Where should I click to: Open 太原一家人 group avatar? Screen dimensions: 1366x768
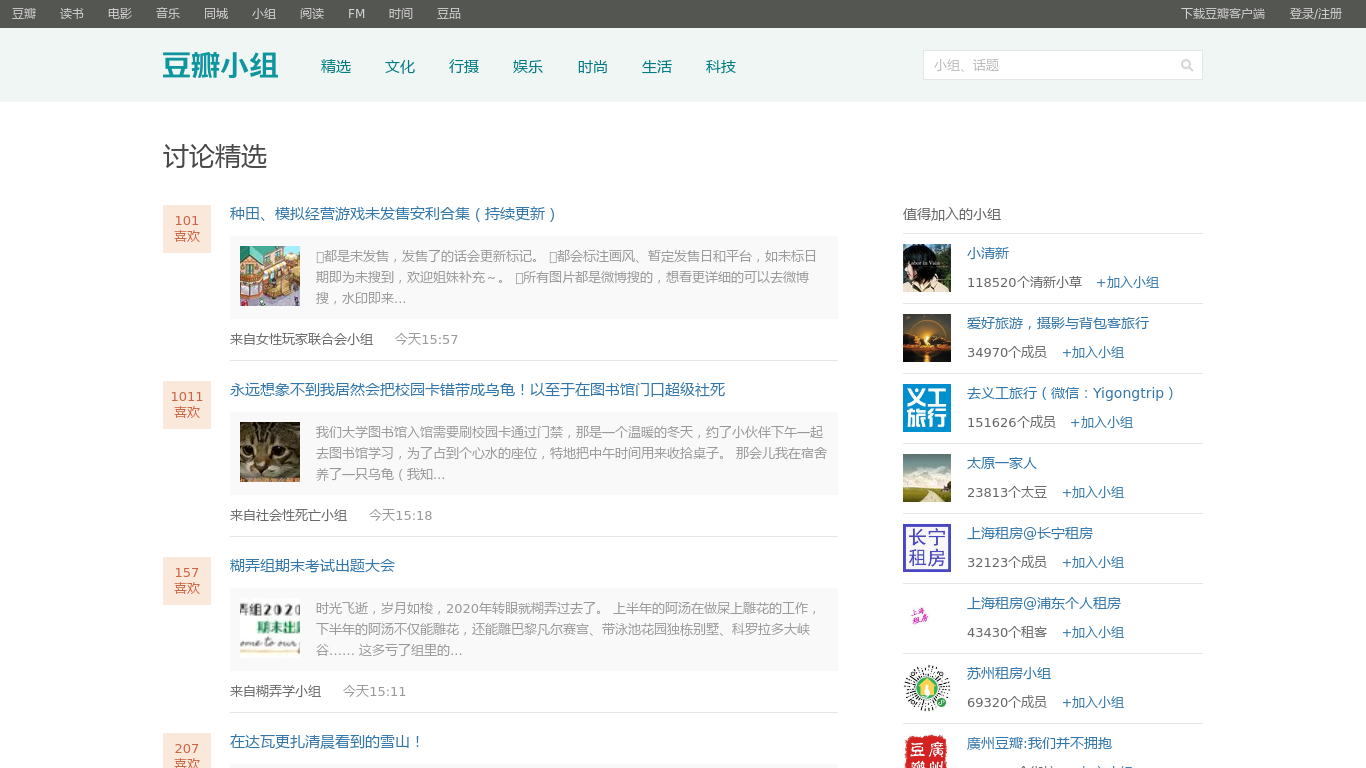pos(927,478)
